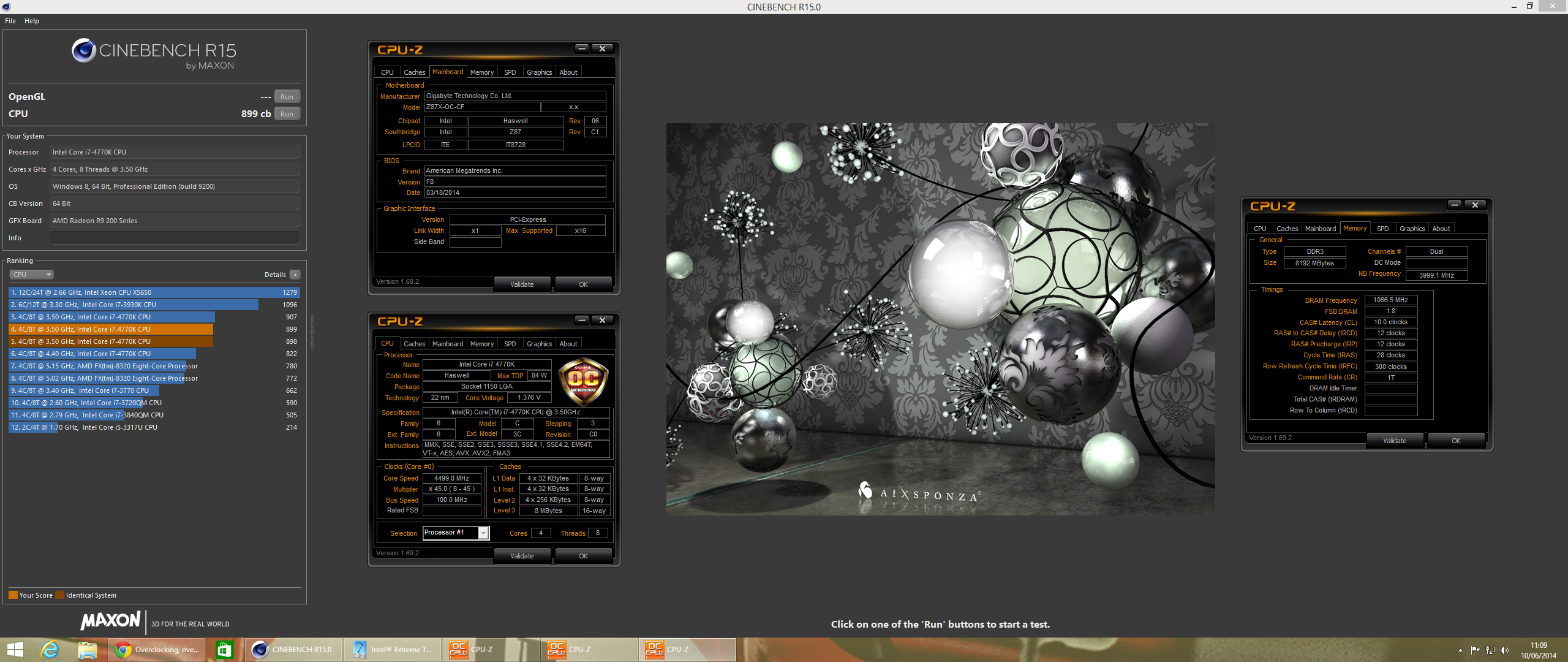The image size is (1568, 662).
Task: Click the Details arrow icon in Ranking
Action: click(295, 275)
